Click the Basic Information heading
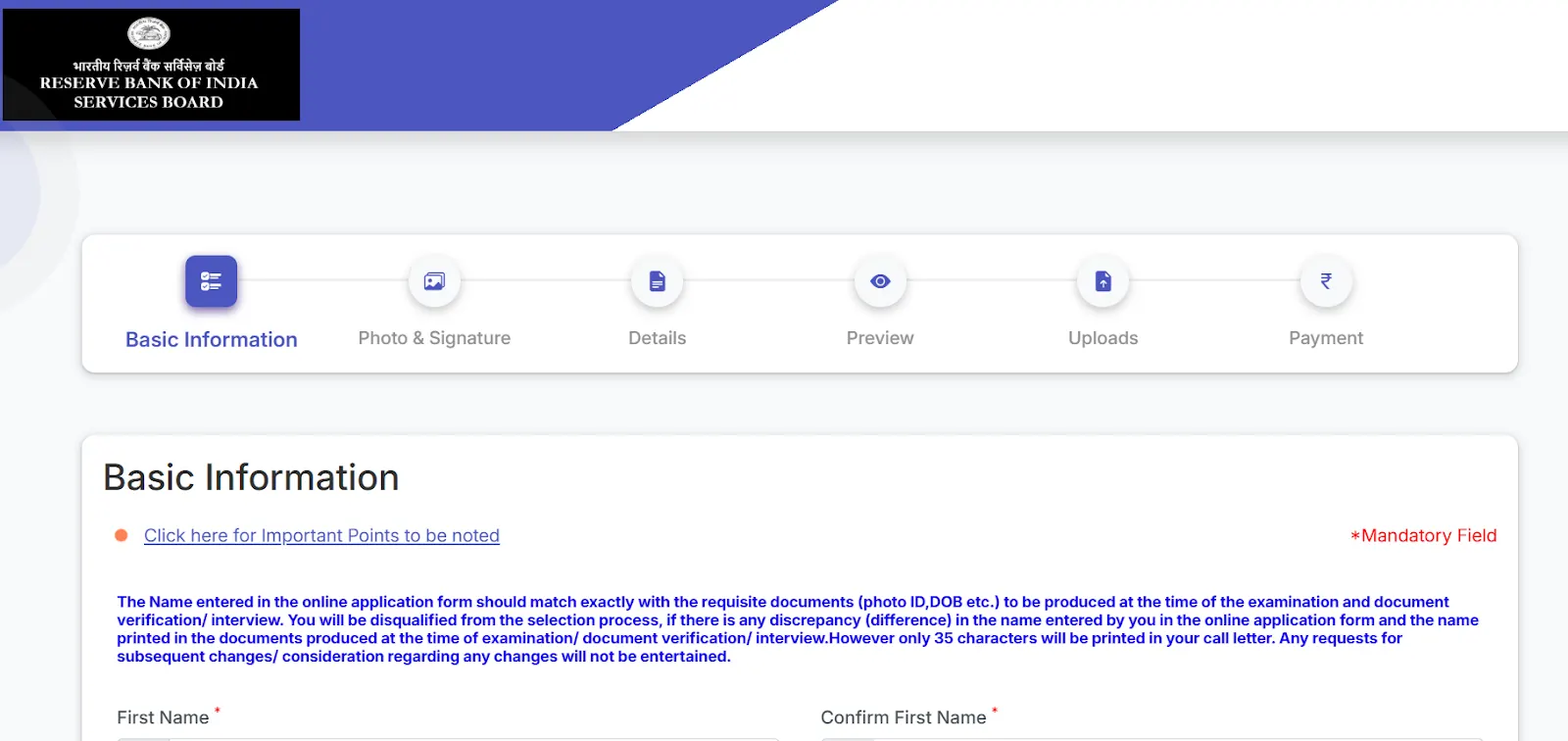This screenshot has width=1568, height=741. click(251, 477)
